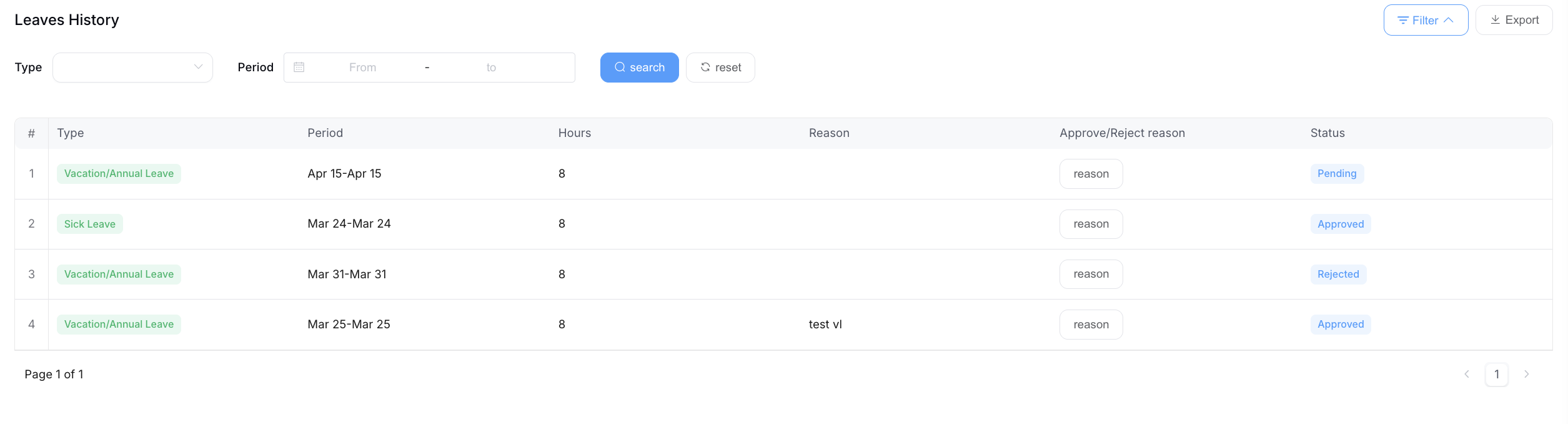The width and height of the screenshot is (1568, 424).
Task: Click the Hours column header
Action: [x=574, y=133]
